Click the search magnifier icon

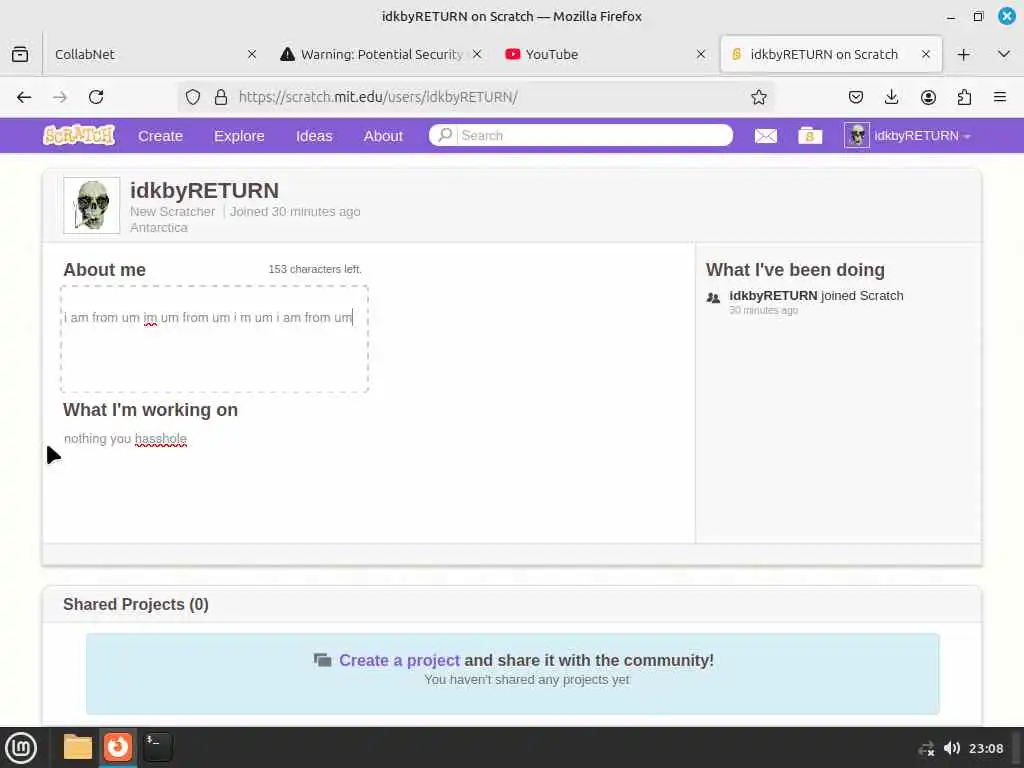pos(445,135)
